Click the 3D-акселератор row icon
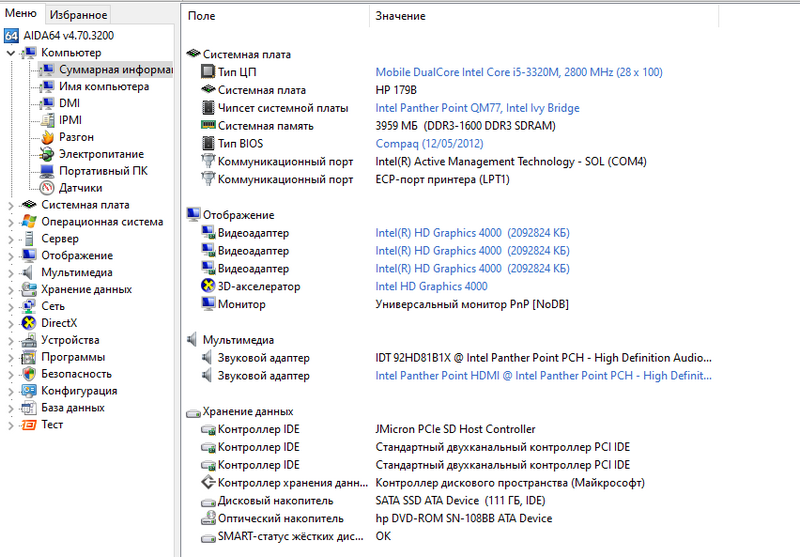This screenshot has height=557, width=800. [208, 287]
